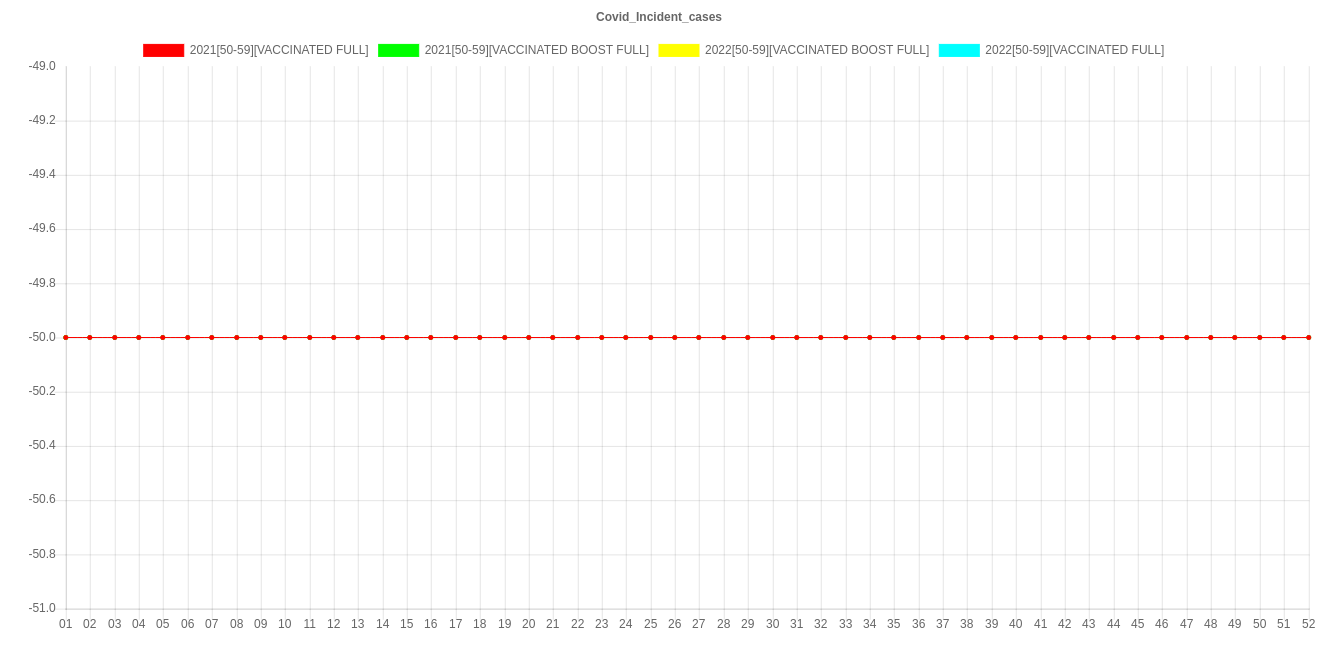Click the cyan legend color swatch
The height and width of the screenshot is (659, 1318).
(959, 50)
